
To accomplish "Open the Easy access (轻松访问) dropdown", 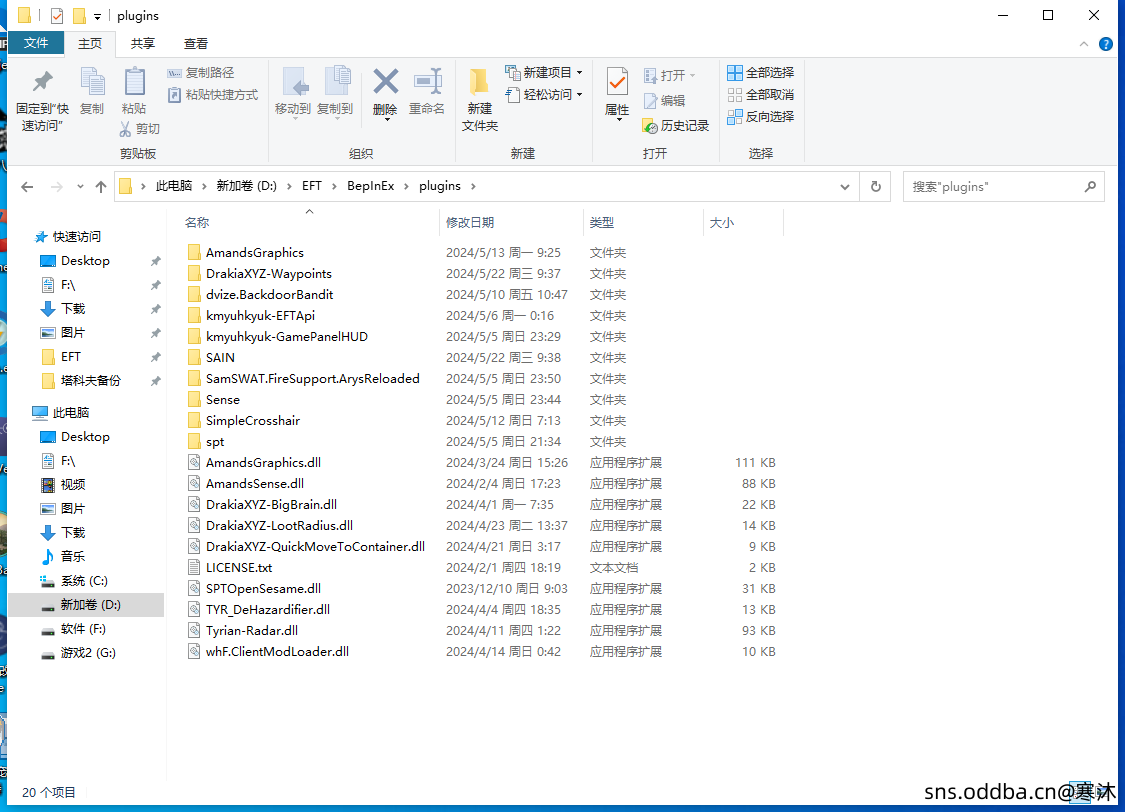I will (x=544, y=95).
